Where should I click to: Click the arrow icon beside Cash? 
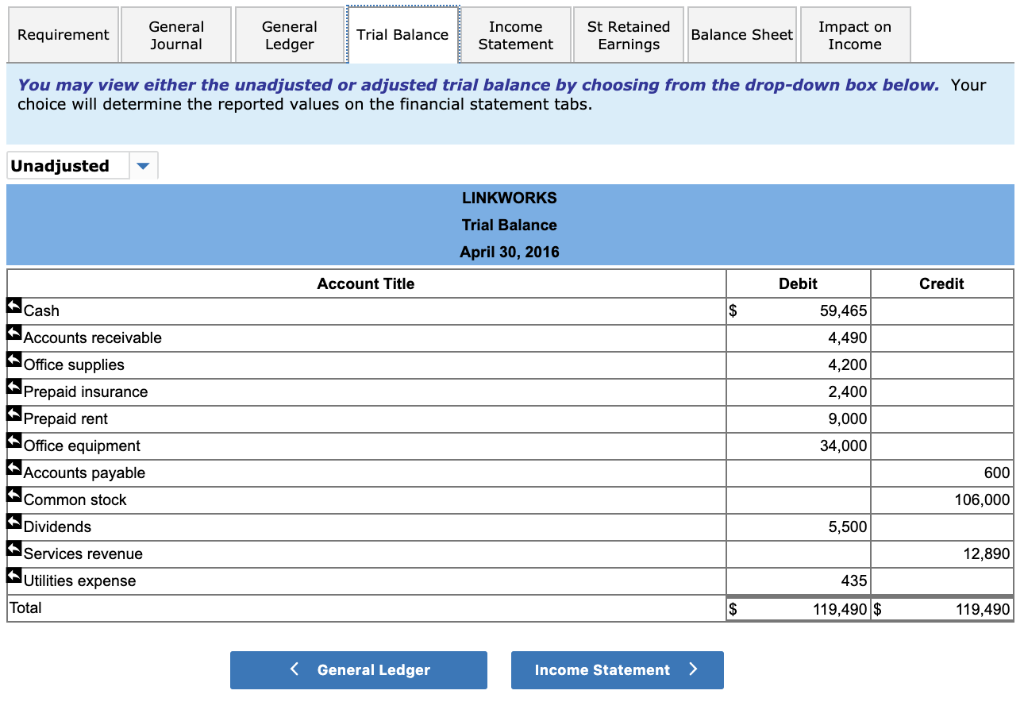pos(15,307)
